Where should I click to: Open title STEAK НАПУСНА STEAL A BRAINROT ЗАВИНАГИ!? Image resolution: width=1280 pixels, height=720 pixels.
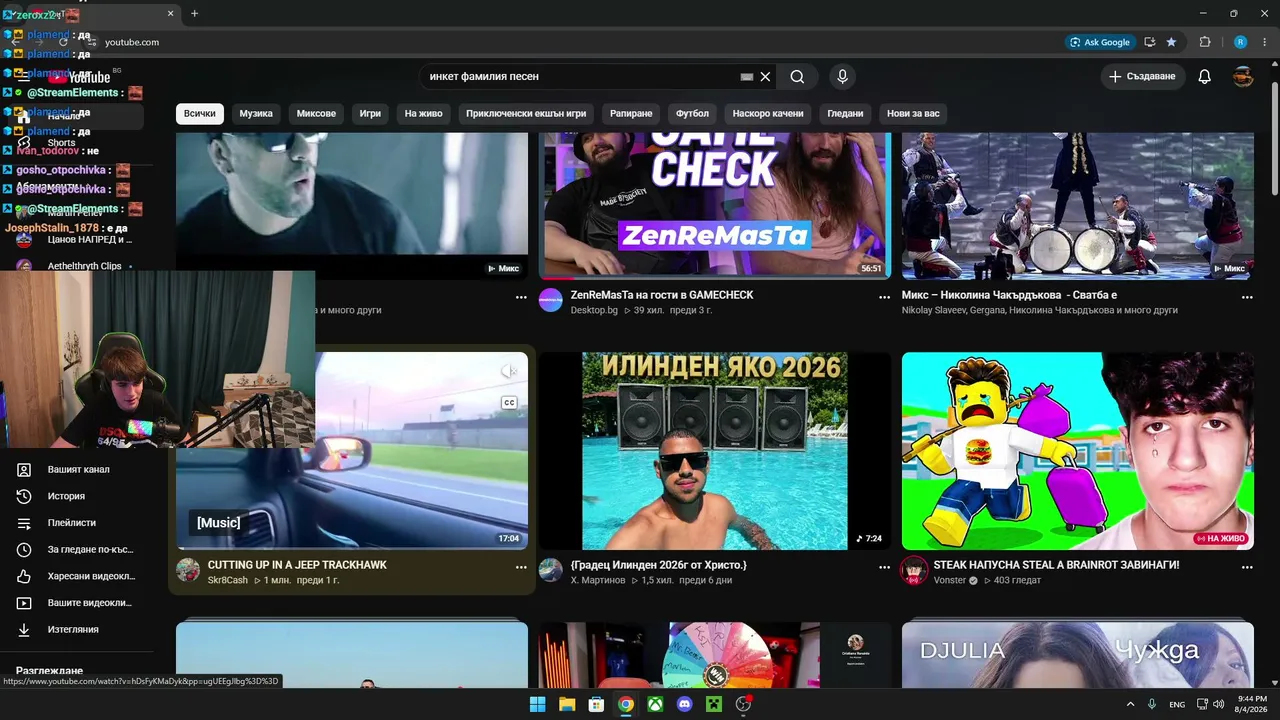pos(1056,565)
